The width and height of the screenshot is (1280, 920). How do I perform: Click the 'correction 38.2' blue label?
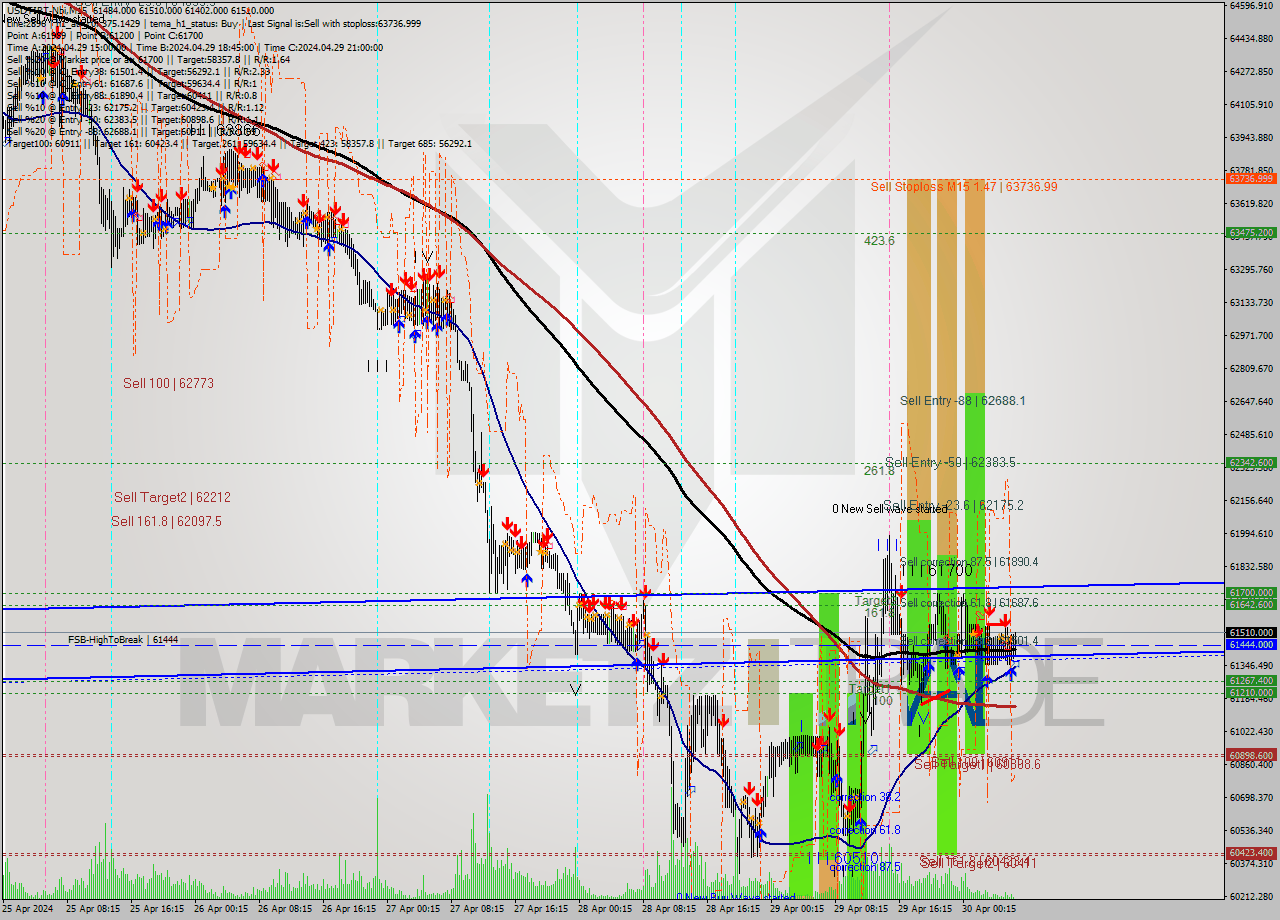(x=864, y=797)
